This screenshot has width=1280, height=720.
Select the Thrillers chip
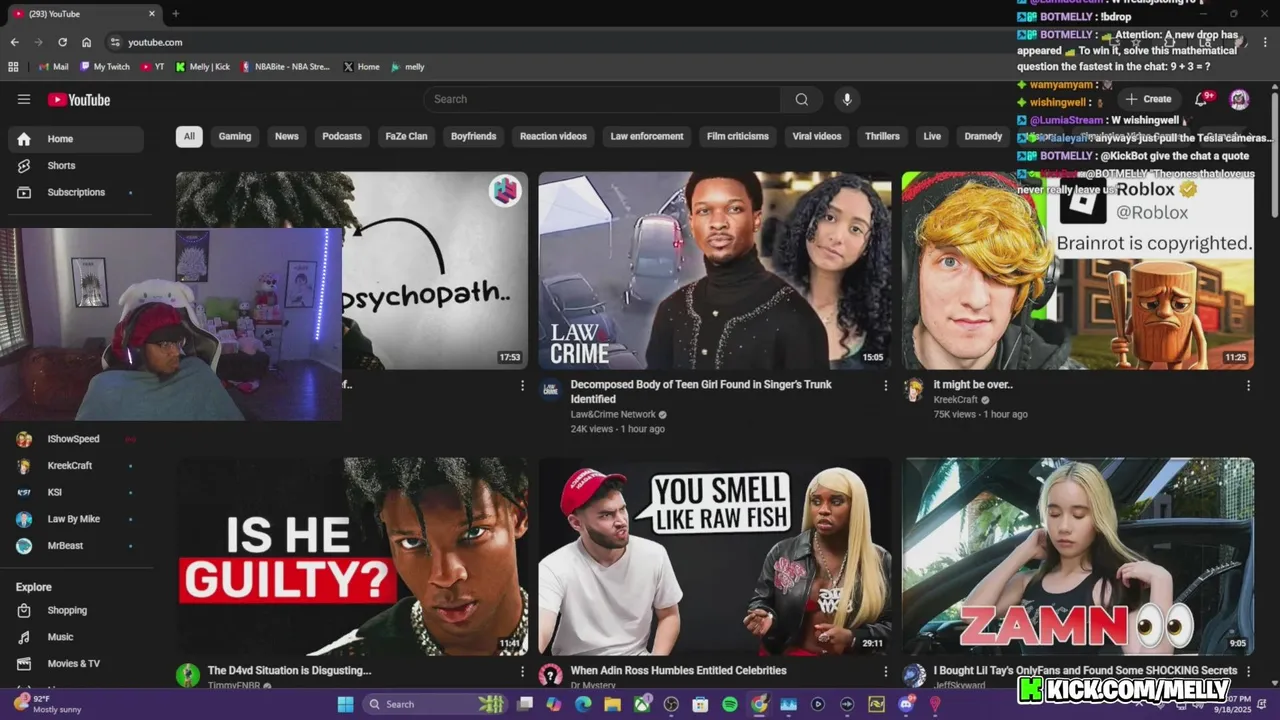coord(882,136)
